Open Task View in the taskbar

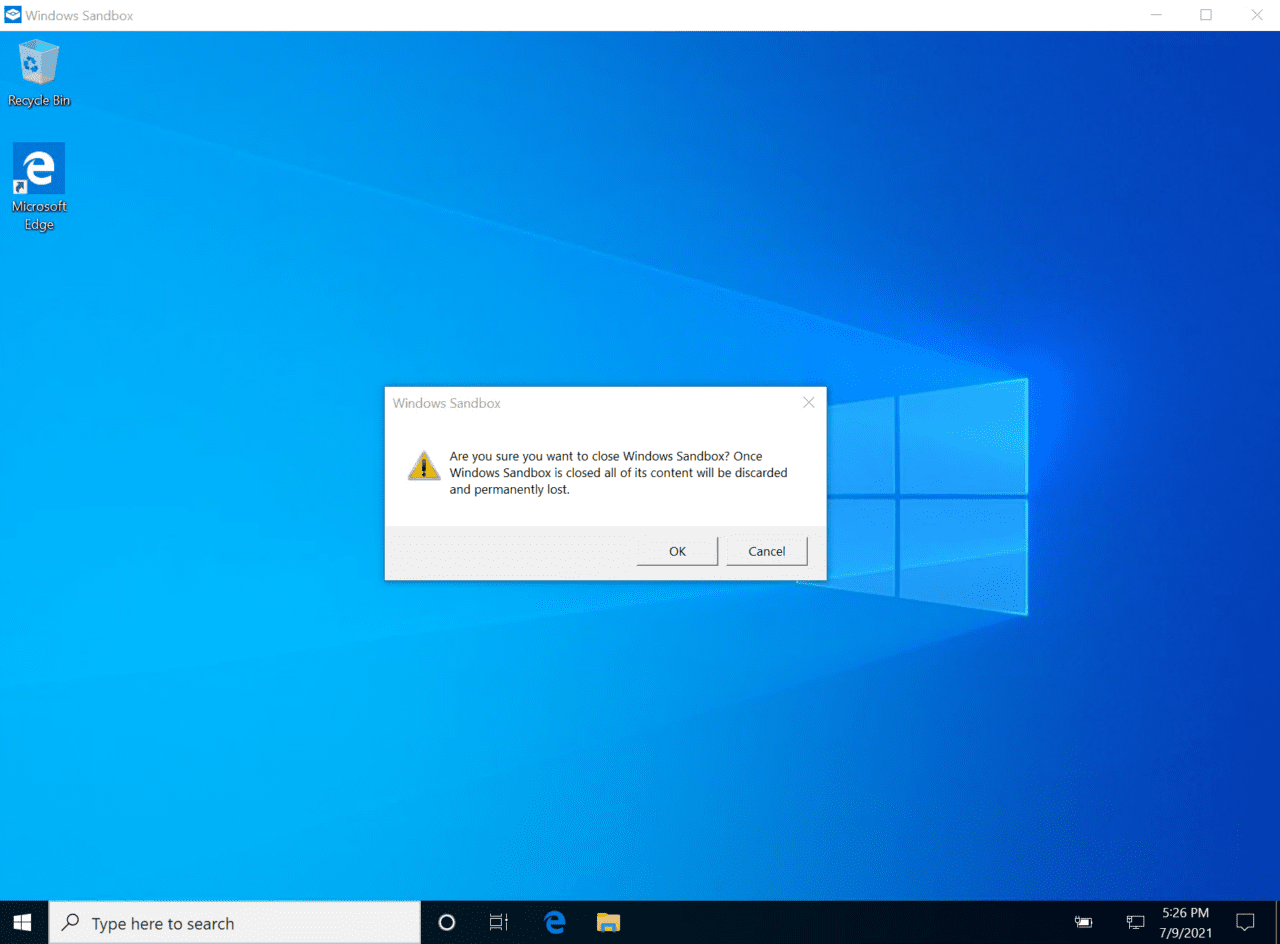pyautogui.click(x=499, y=923)
